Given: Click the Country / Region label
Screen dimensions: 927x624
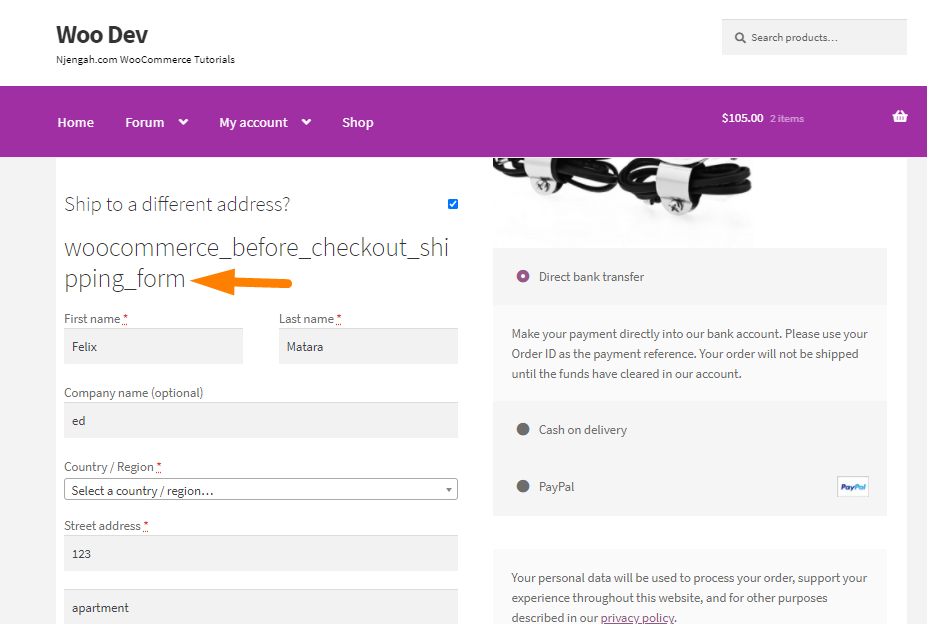Looking at the screenshot, I should (x=109, y=467).
